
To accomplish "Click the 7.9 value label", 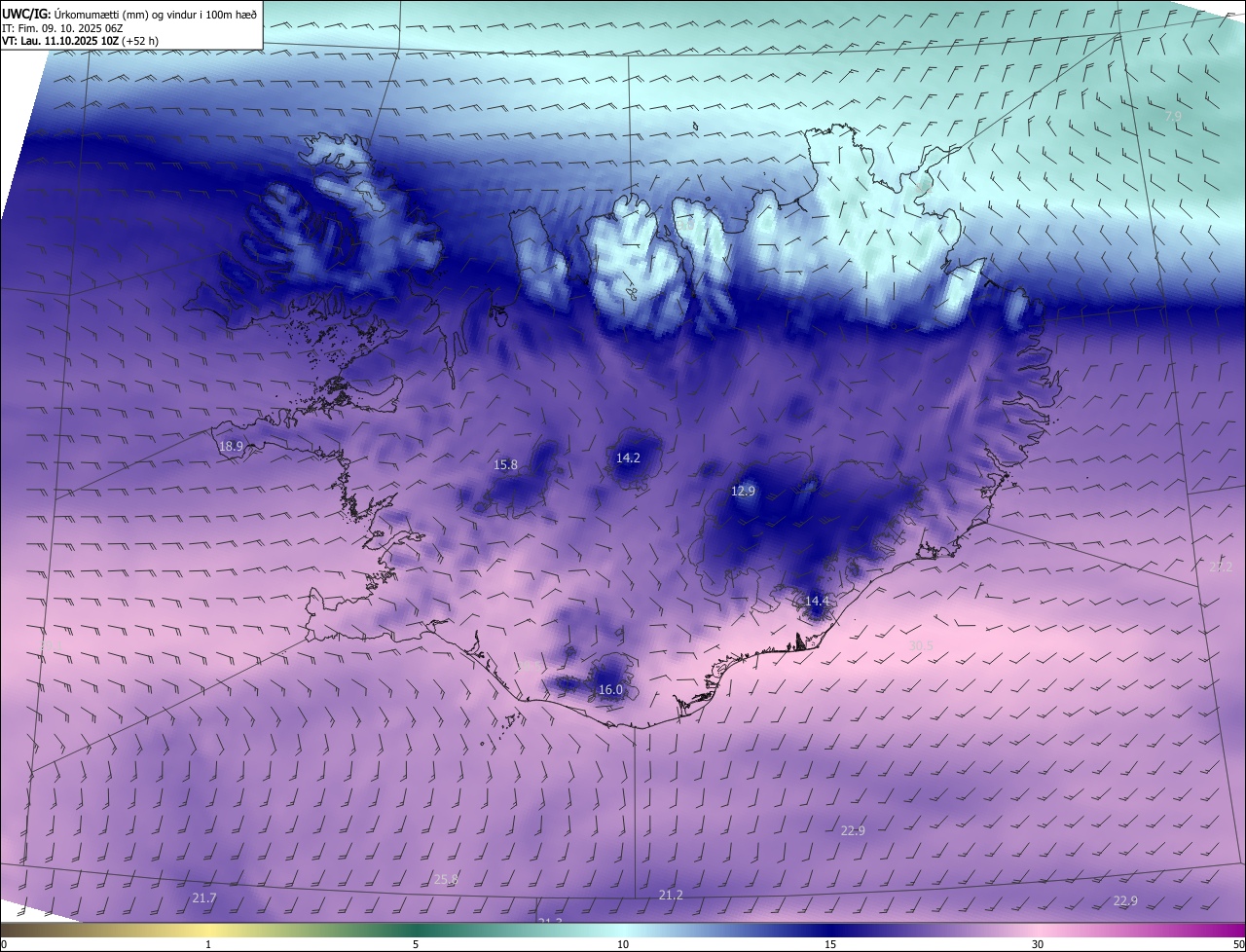I will point(1173,117).
